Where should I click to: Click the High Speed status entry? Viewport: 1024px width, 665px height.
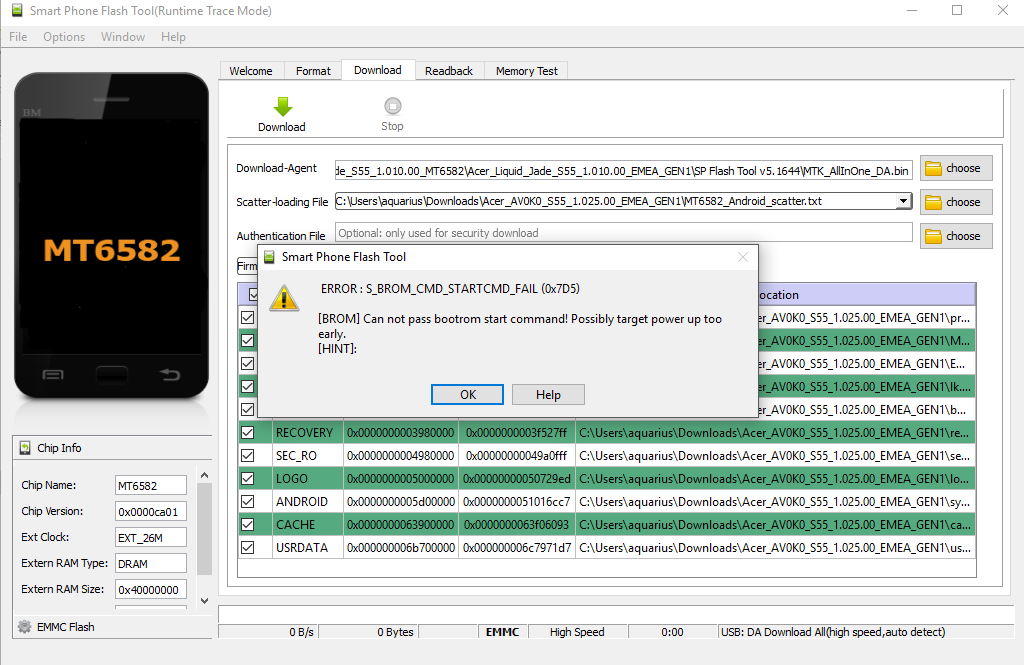[577, 632]
